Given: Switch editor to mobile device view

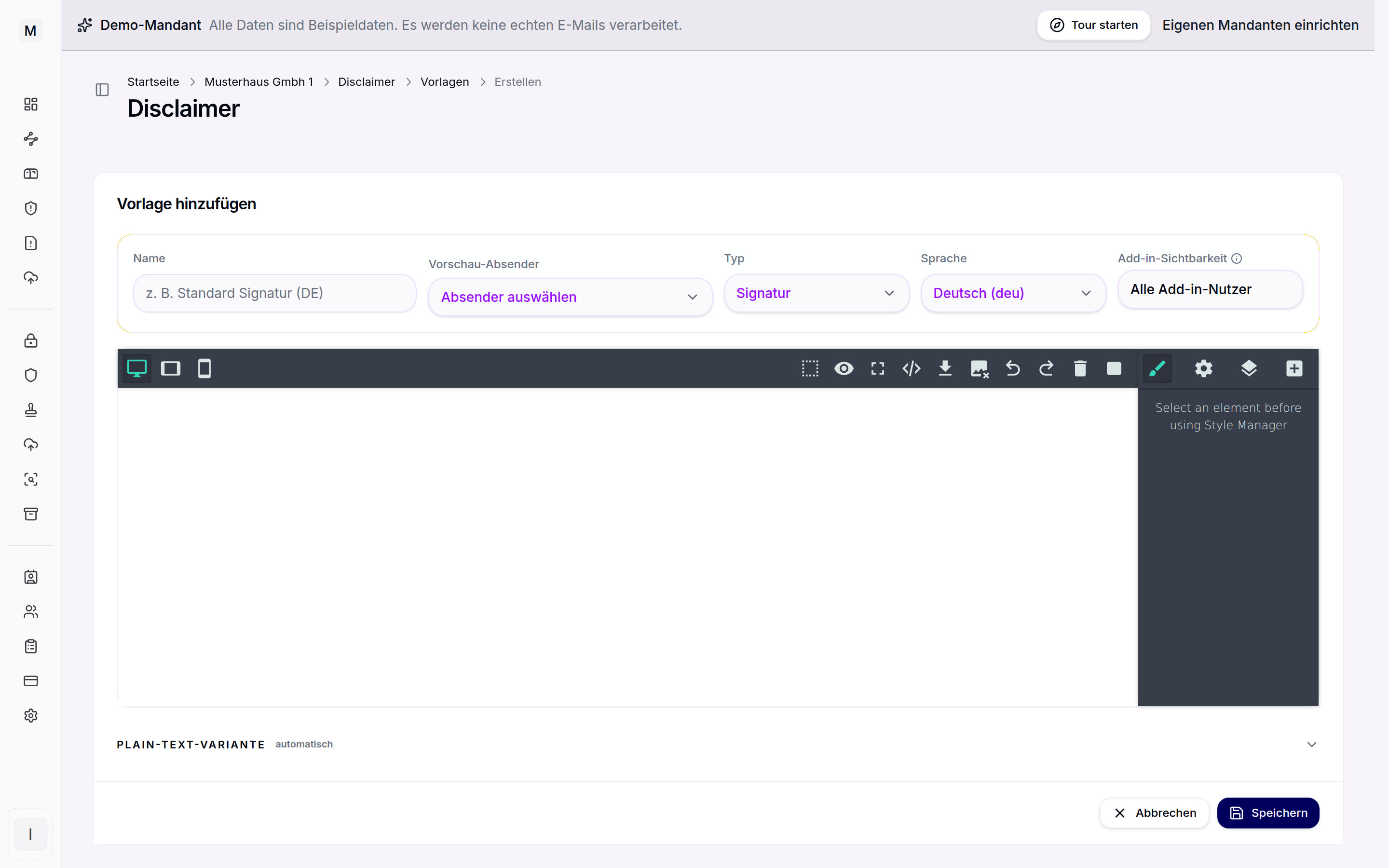Looking at the screenshot, I should (204, 368).
